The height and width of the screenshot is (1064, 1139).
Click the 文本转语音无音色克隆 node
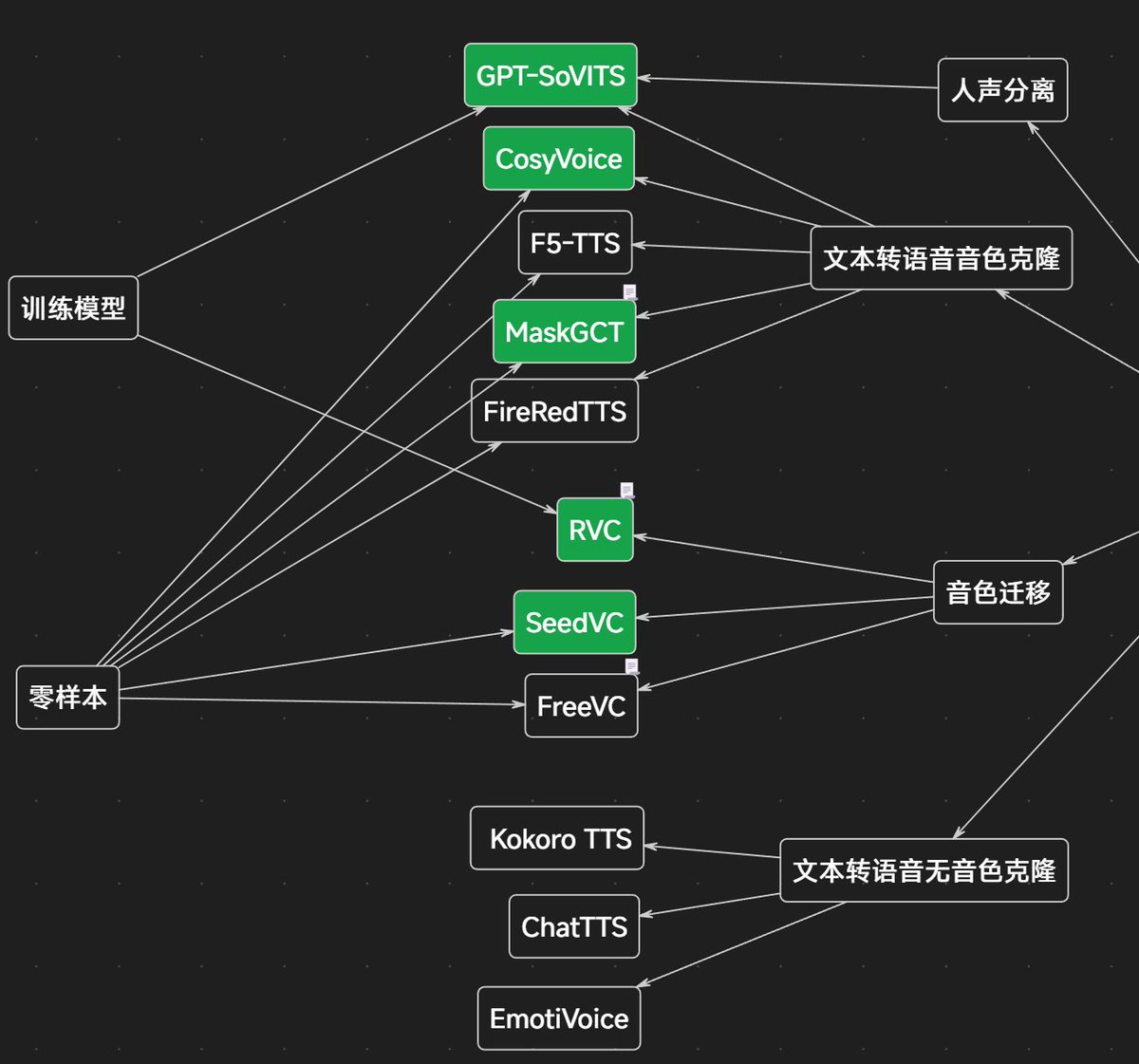[924, 870]
